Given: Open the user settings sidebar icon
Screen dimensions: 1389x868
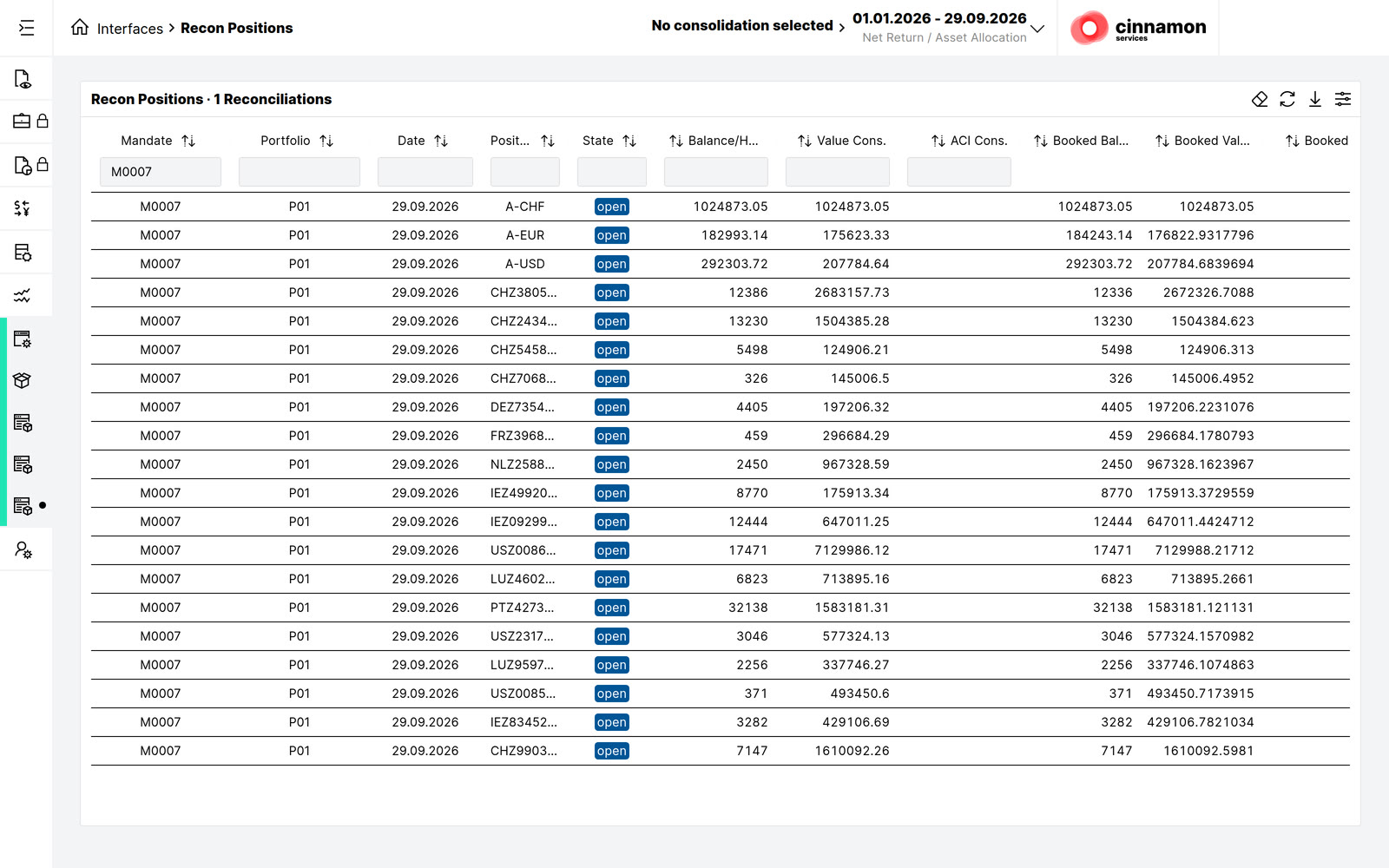Looking at the screenshot, I should (23, 549).
